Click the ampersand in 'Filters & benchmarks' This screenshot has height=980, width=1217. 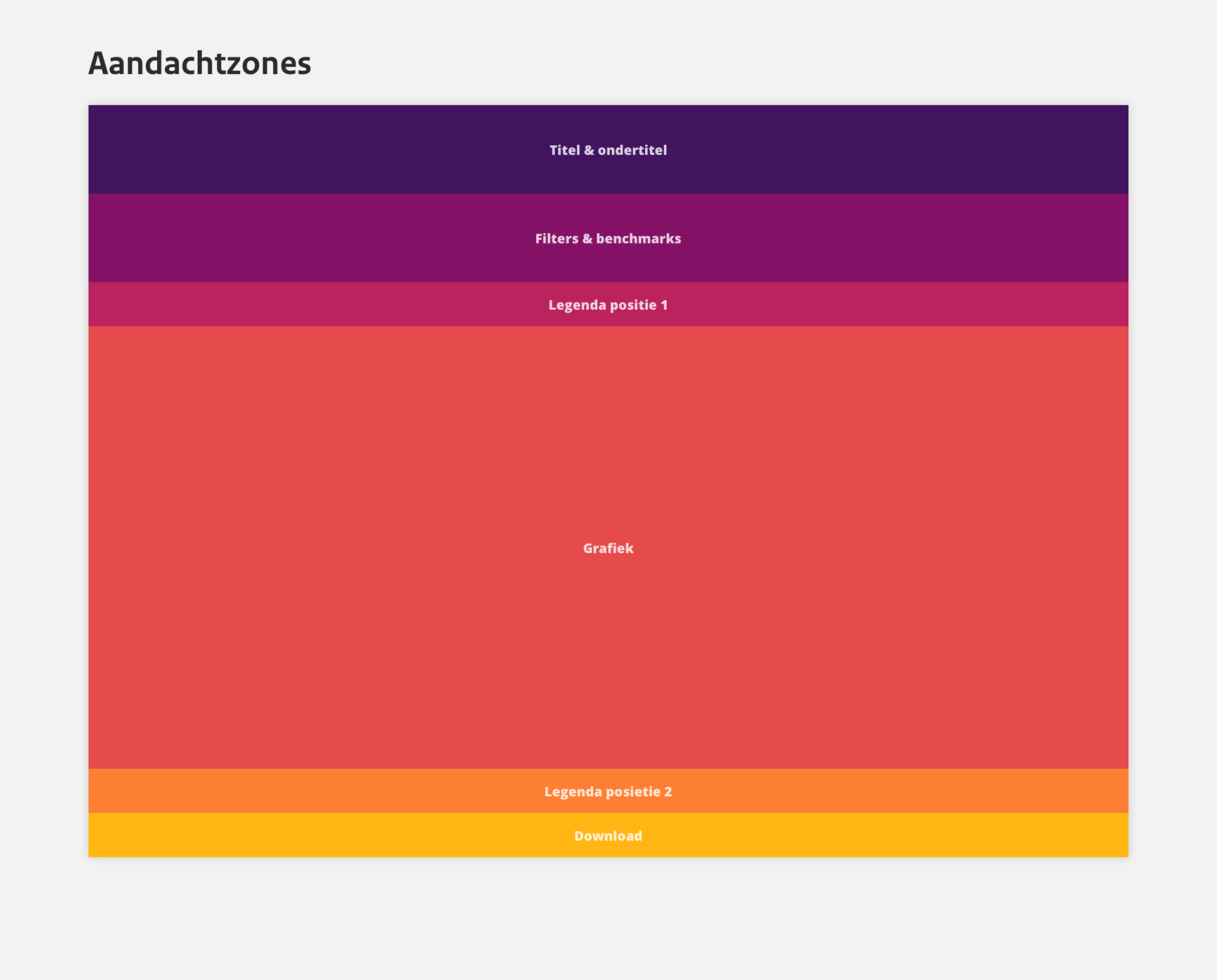[x=588, y=239]
